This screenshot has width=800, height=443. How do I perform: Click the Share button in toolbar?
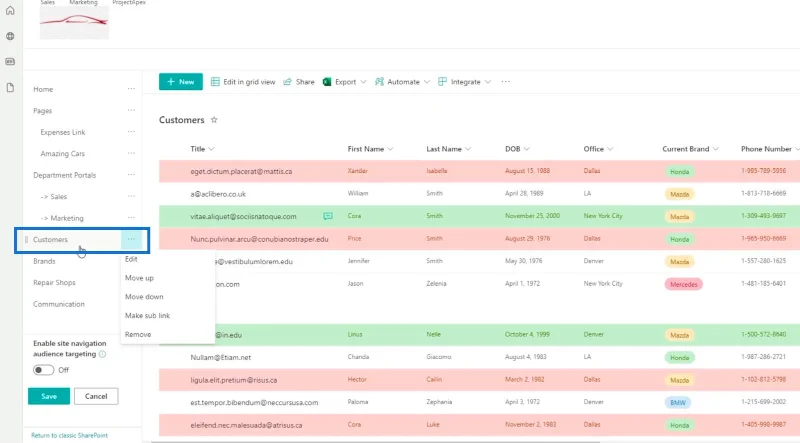tap(299, 82)
